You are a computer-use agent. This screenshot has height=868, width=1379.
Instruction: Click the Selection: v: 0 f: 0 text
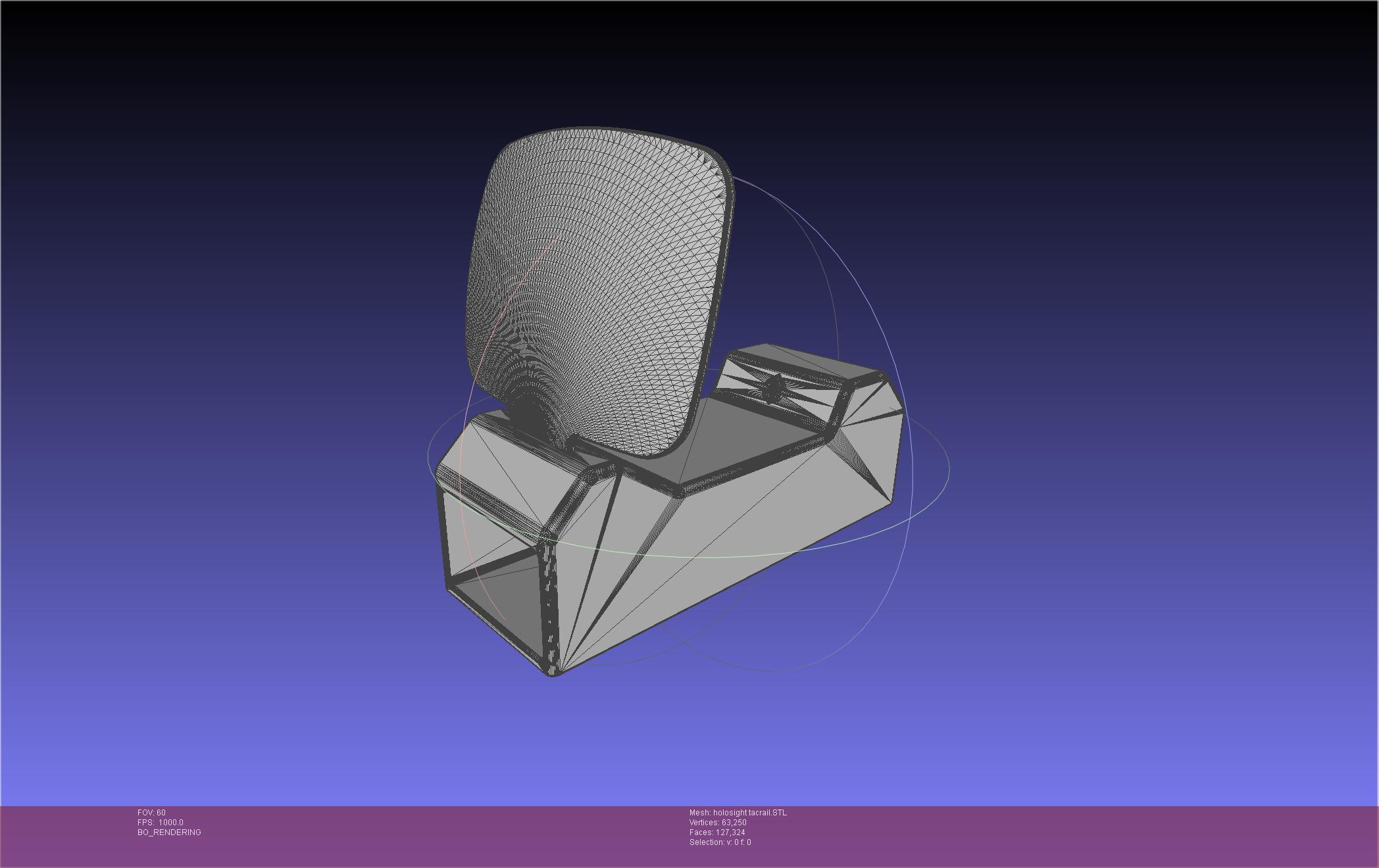point(720,842)
